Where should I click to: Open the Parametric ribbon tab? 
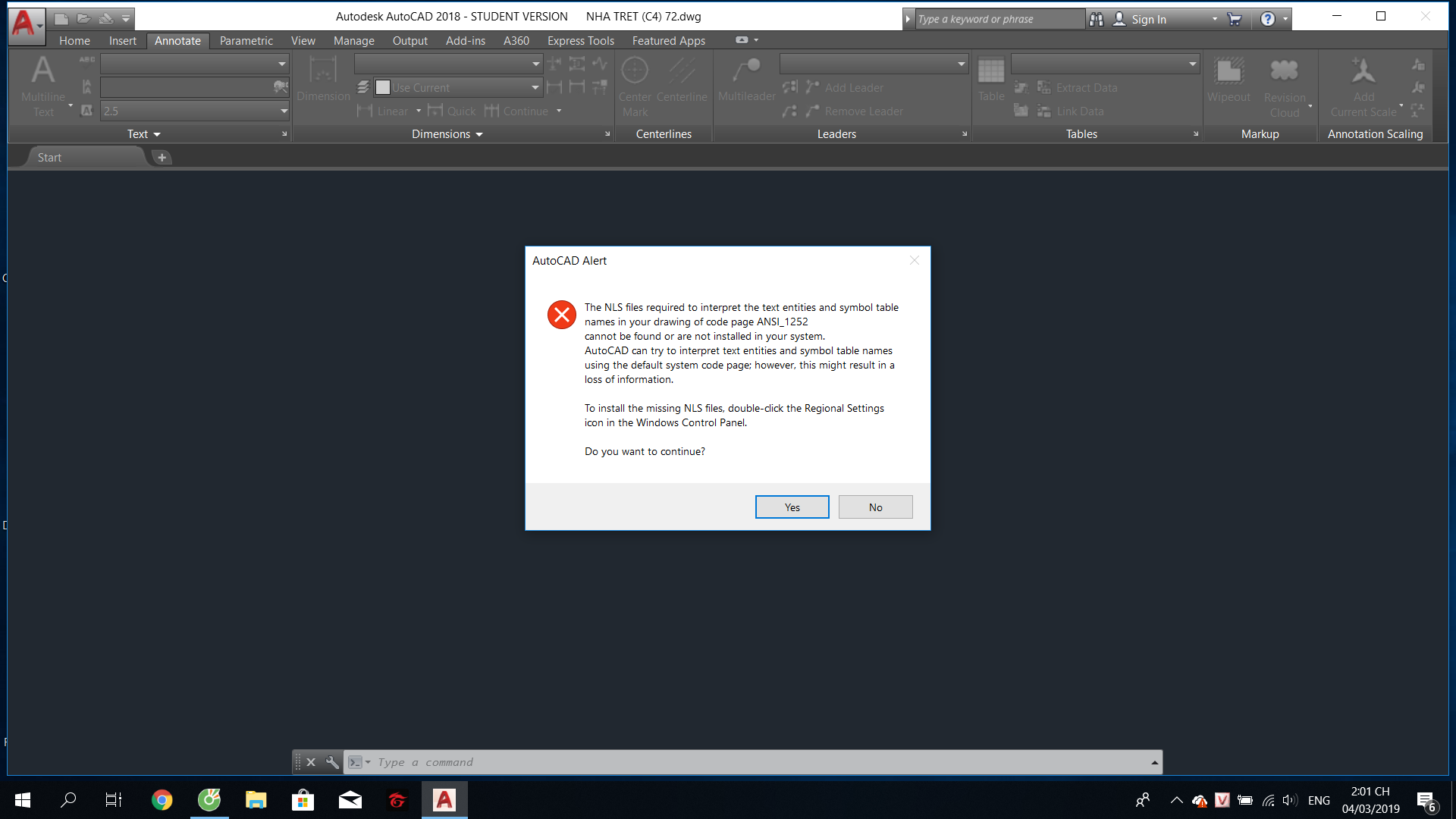[x=246, y=41]
